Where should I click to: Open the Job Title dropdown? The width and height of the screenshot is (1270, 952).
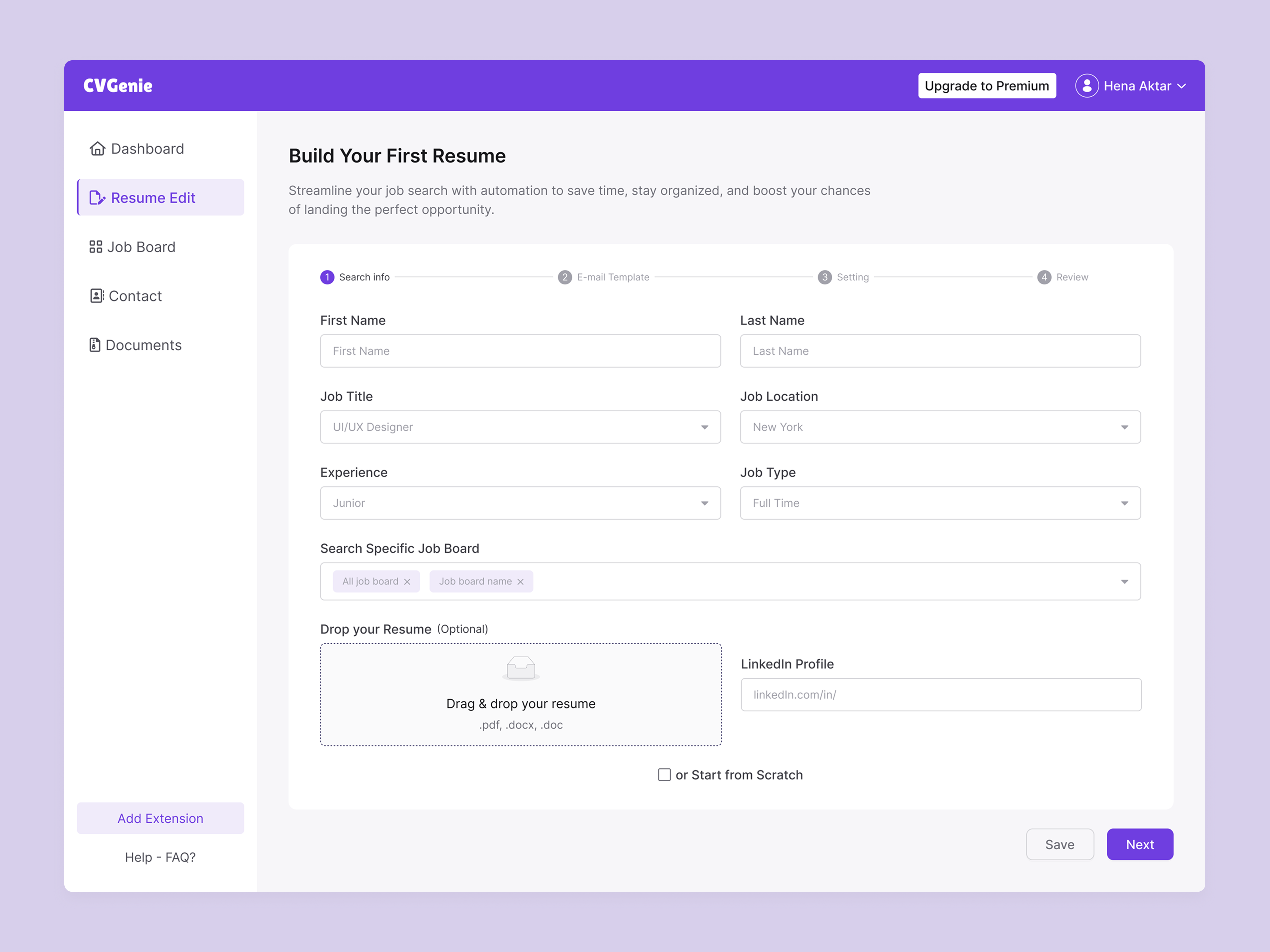[x=520, y=427]
